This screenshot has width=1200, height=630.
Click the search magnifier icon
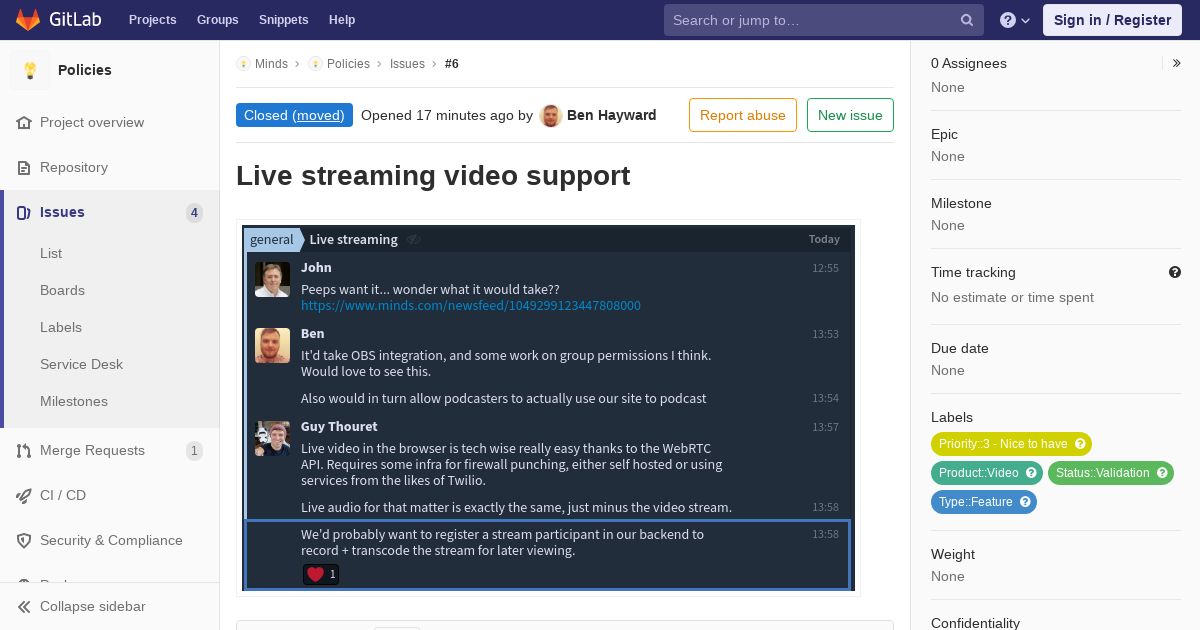(x=967, y=20)
